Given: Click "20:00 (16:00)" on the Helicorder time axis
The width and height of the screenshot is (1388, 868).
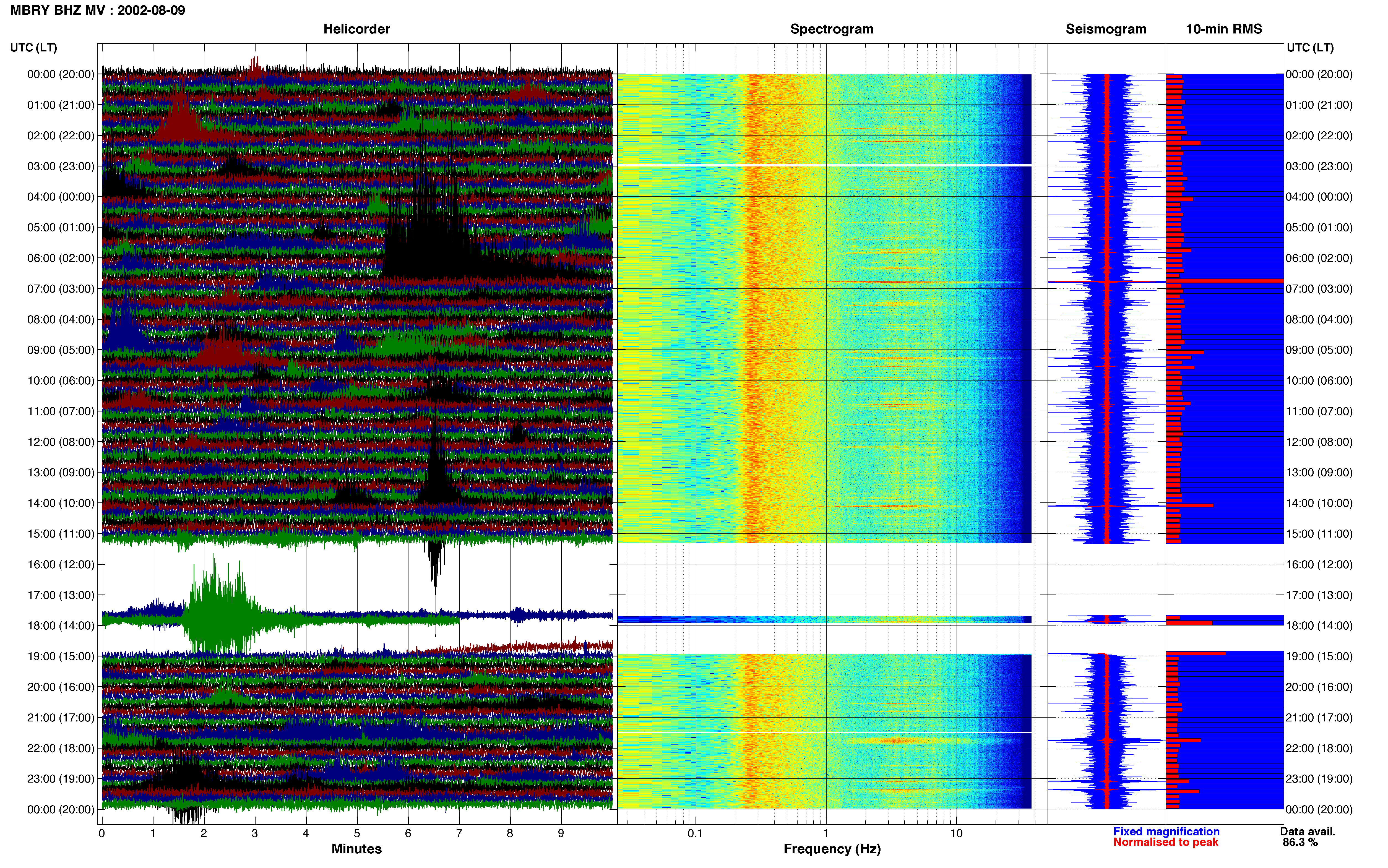Looking at the screenshot, I should point(61,687).
